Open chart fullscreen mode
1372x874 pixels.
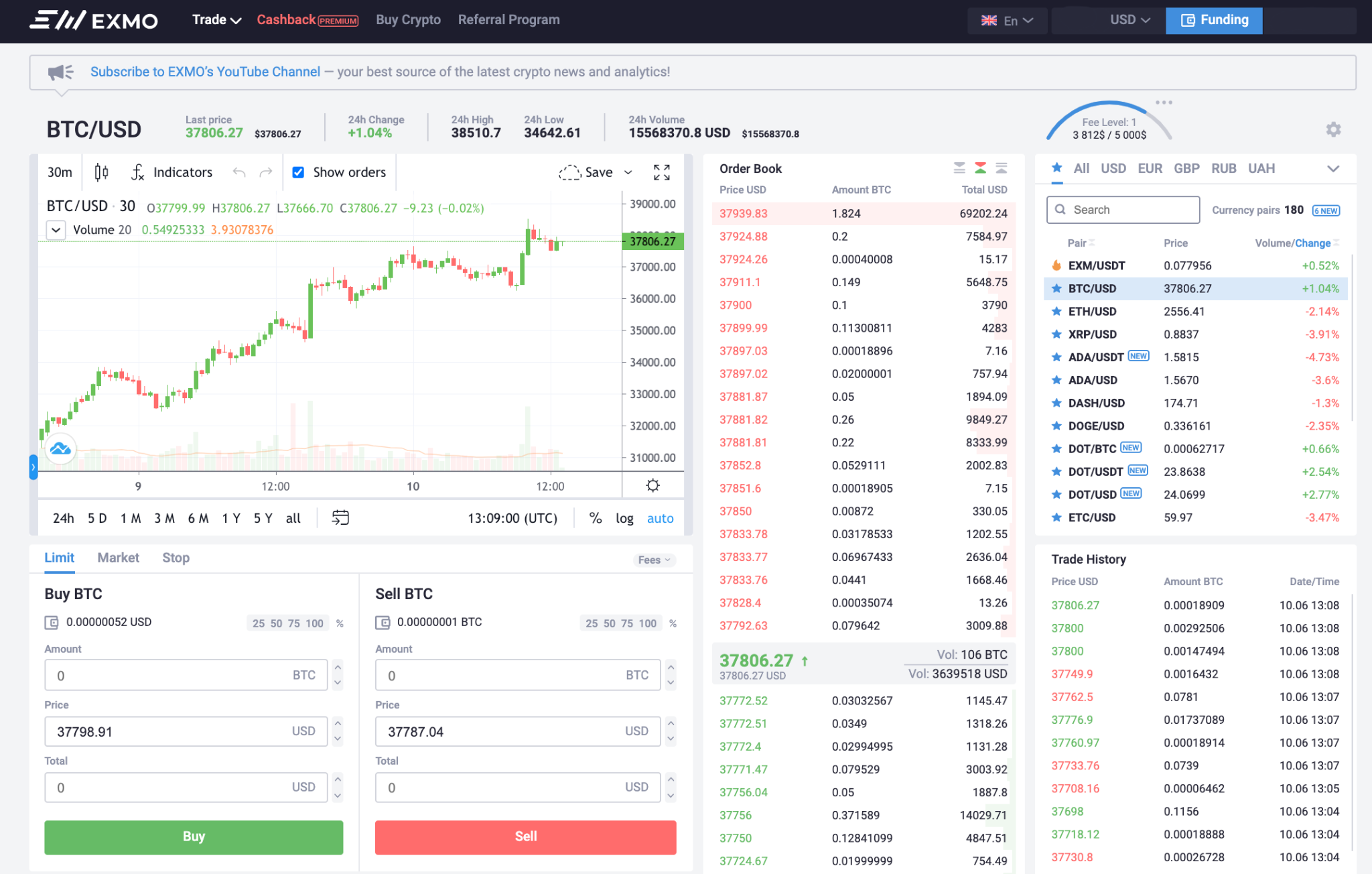pos(662,172)
